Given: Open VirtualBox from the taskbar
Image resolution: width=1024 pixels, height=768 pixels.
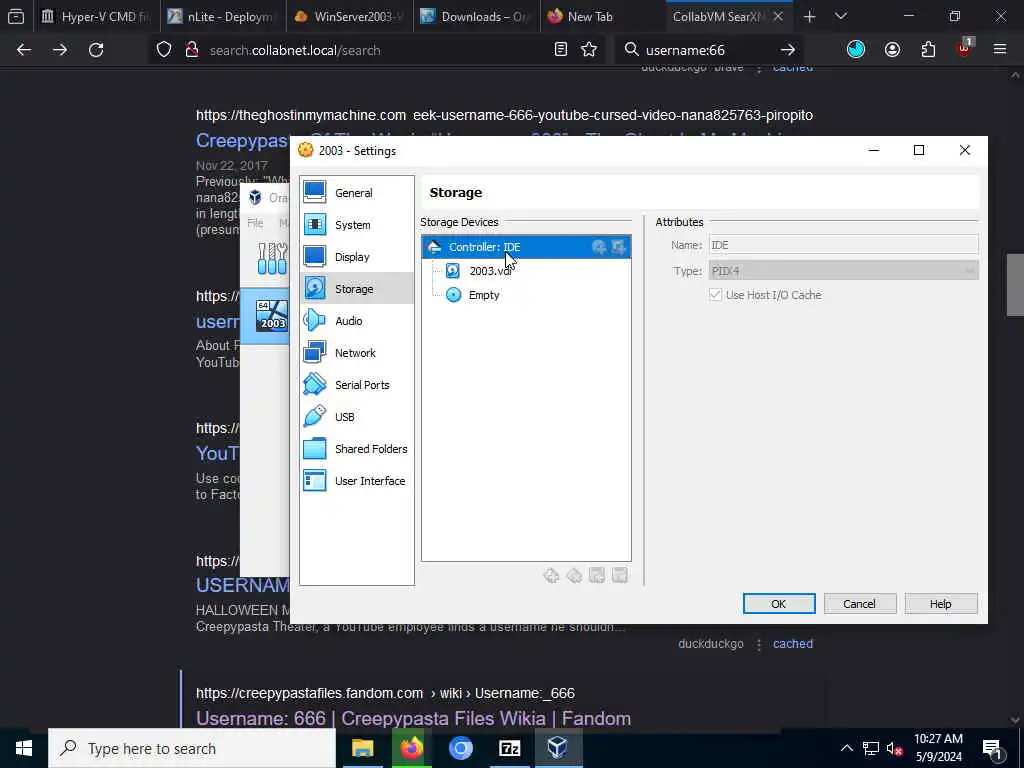Looking at the screenshot, I should [558, 748].
